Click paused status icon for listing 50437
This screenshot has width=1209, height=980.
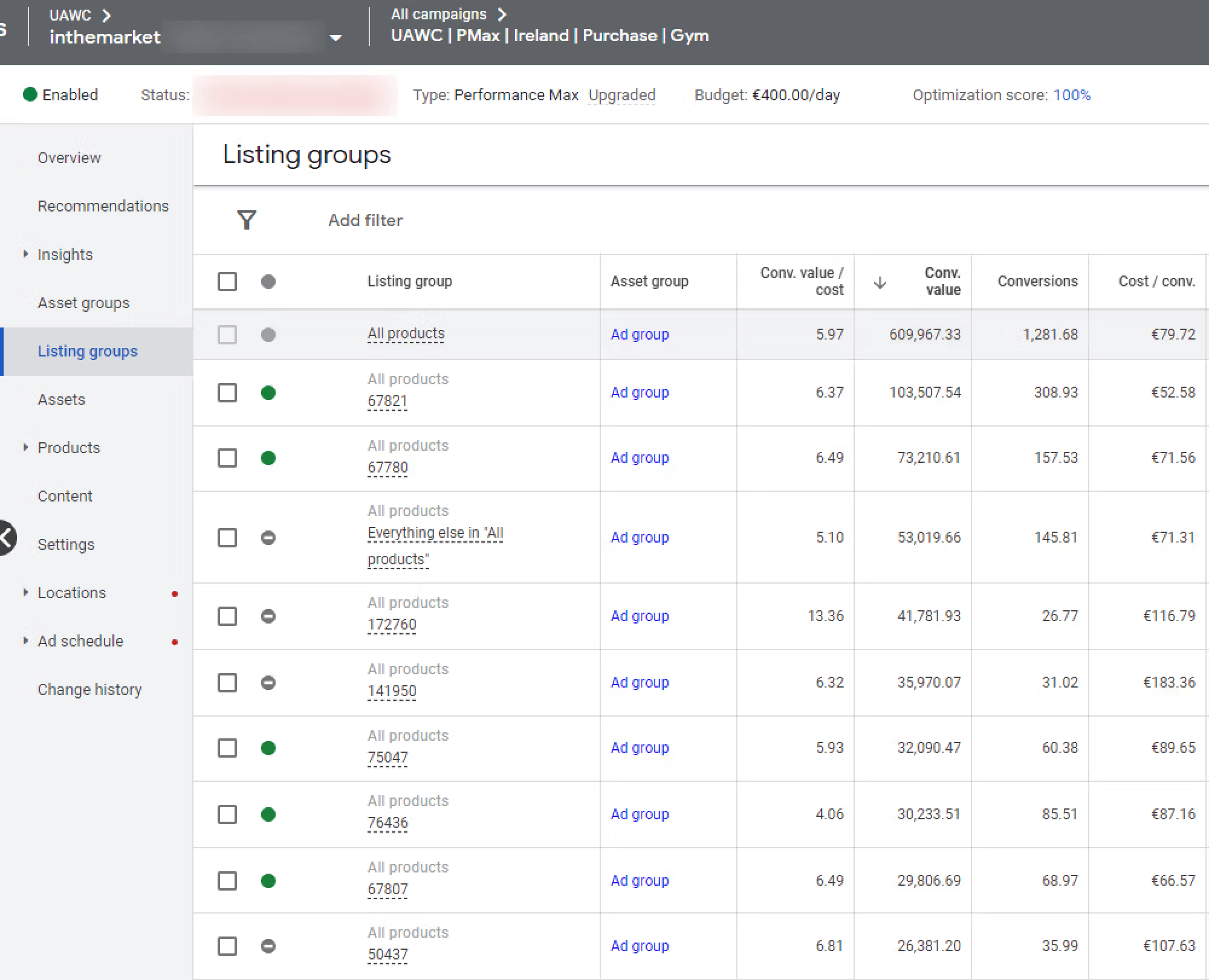click(268, 946)
